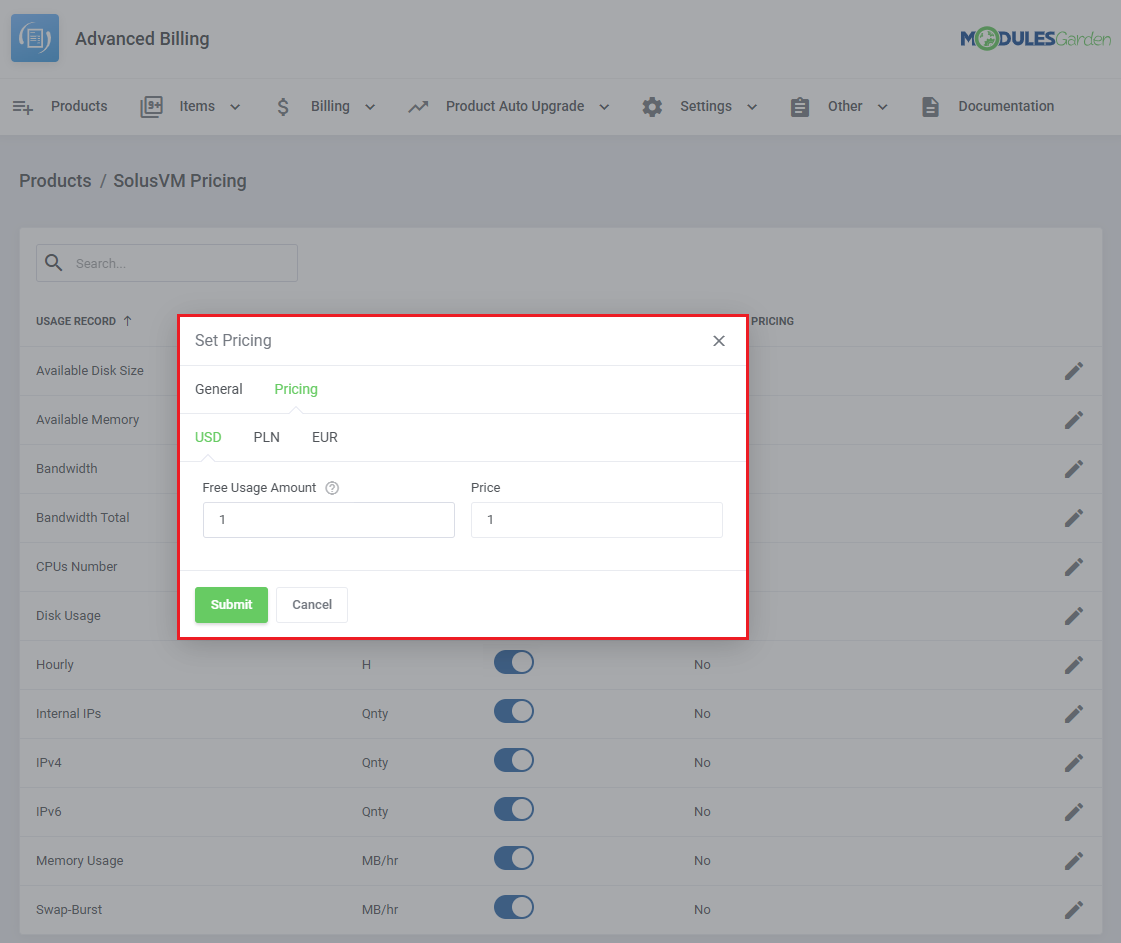Click the ModulesGarden logo

pyautogui.click(x=1035, y=38)
